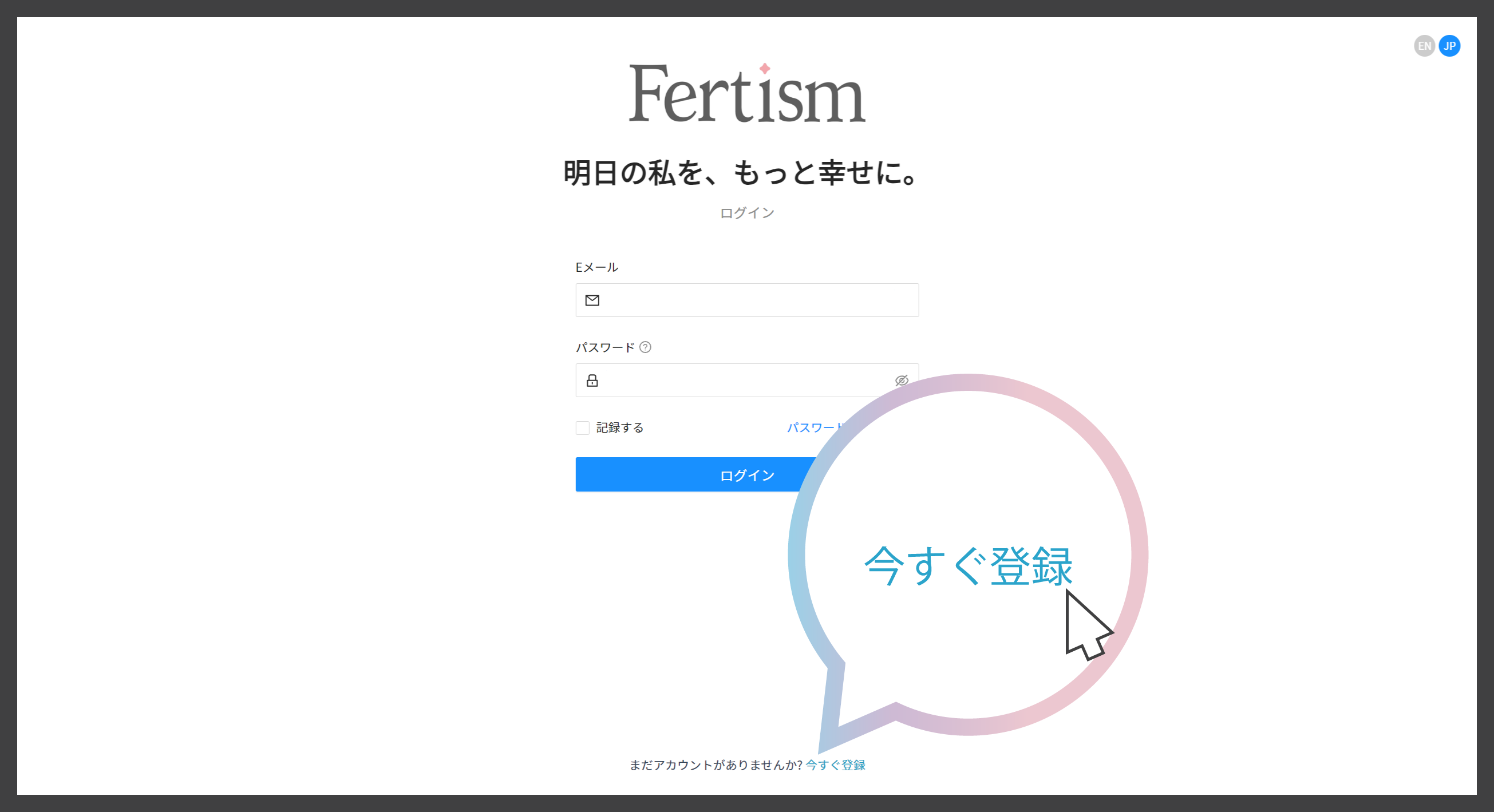The image size is (1494, 812).
Task: Click the lock icon in the password field
Action: 592,380
